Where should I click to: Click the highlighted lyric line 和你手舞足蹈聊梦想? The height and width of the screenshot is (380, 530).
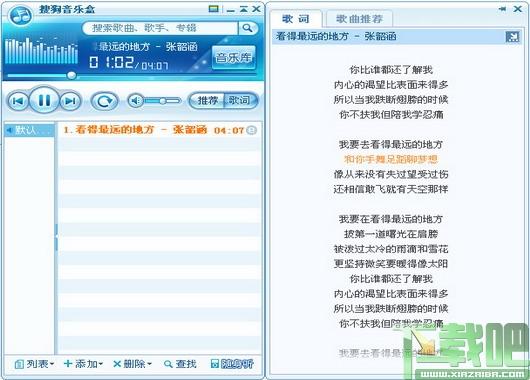point(391,159)
